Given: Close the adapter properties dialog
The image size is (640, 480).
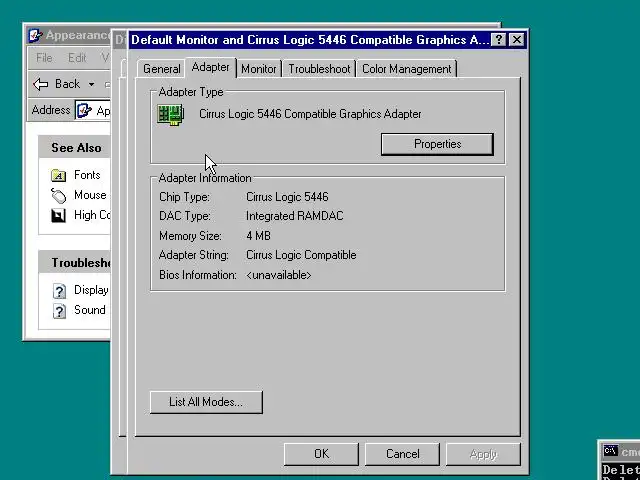Looking at the screenshot, I should click(517, 40).
